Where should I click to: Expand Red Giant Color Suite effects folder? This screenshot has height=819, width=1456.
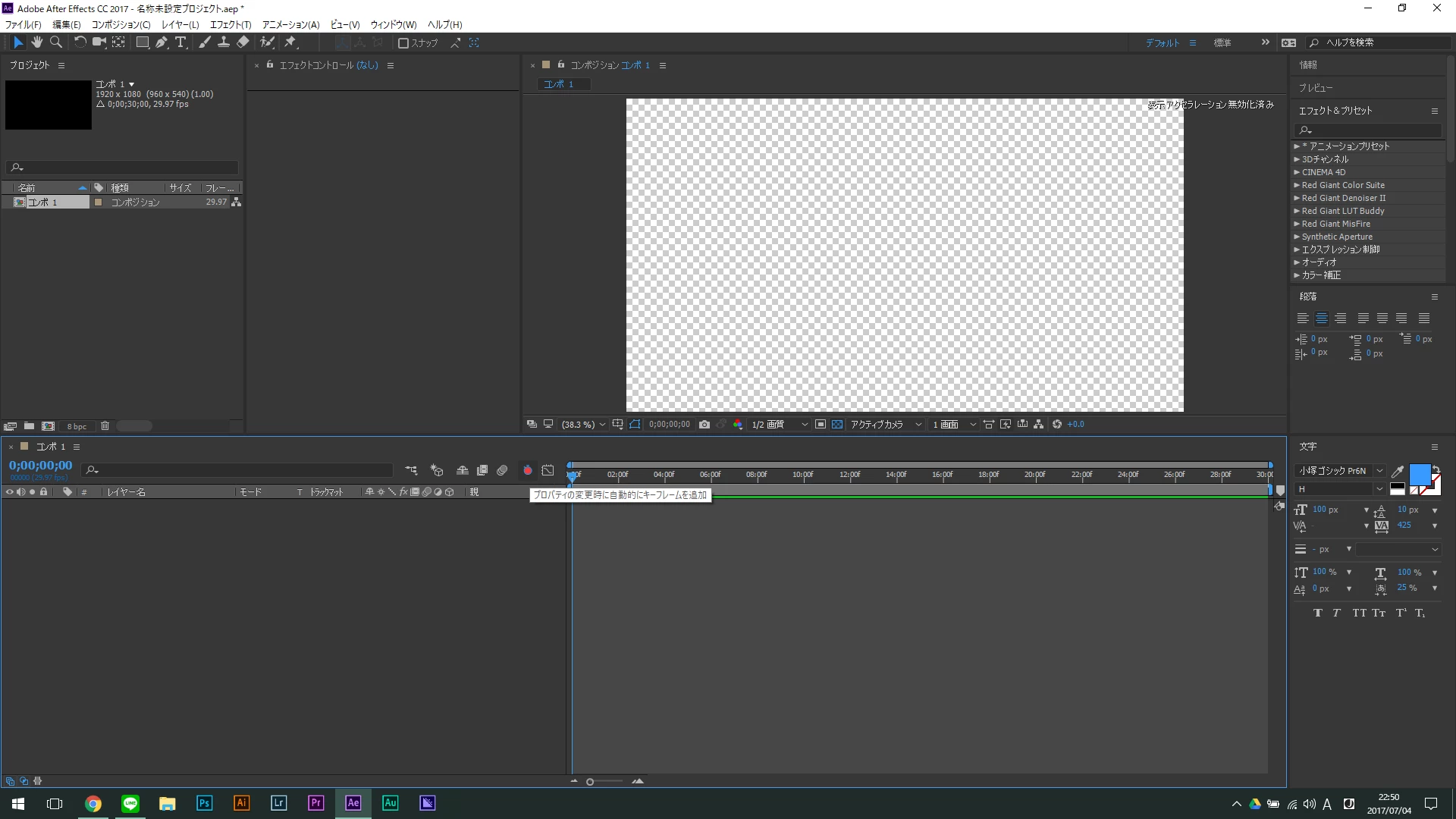coord(1297,185)
